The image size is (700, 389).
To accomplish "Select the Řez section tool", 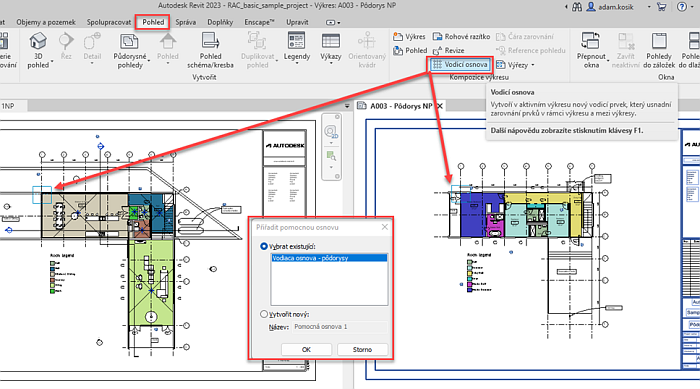I will (66, 47).
